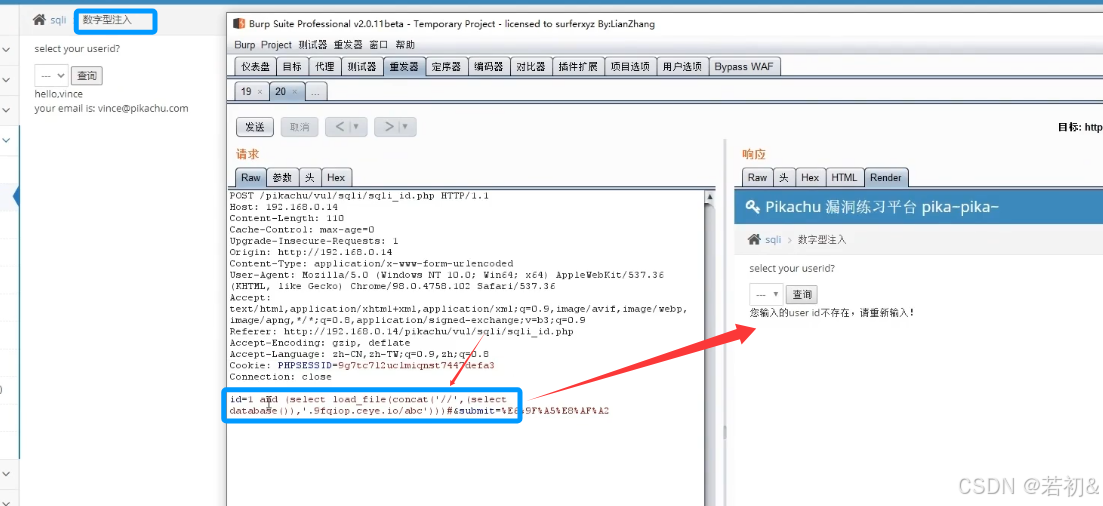Click the 发送 button

[x=254, y=127]
